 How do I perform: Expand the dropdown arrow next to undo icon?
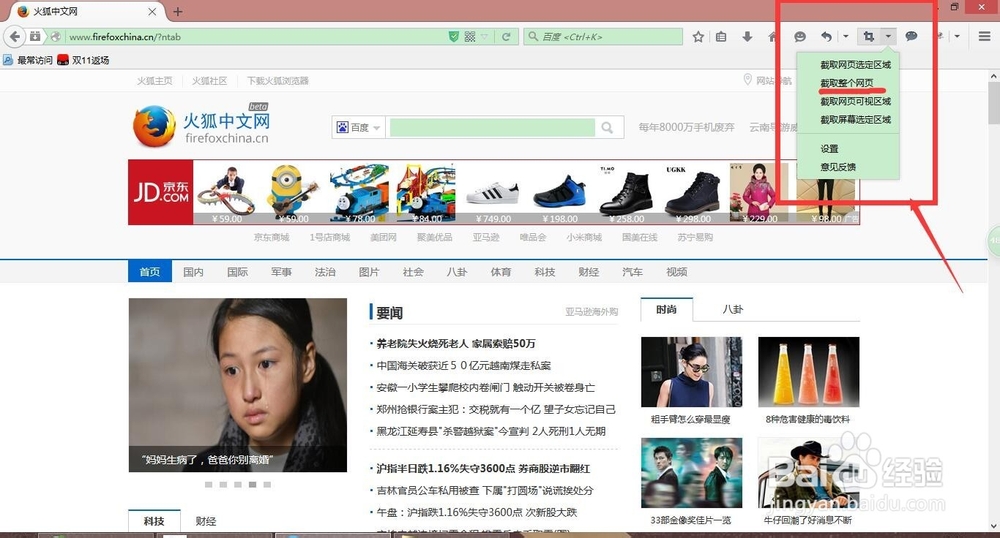pos(846,36)
